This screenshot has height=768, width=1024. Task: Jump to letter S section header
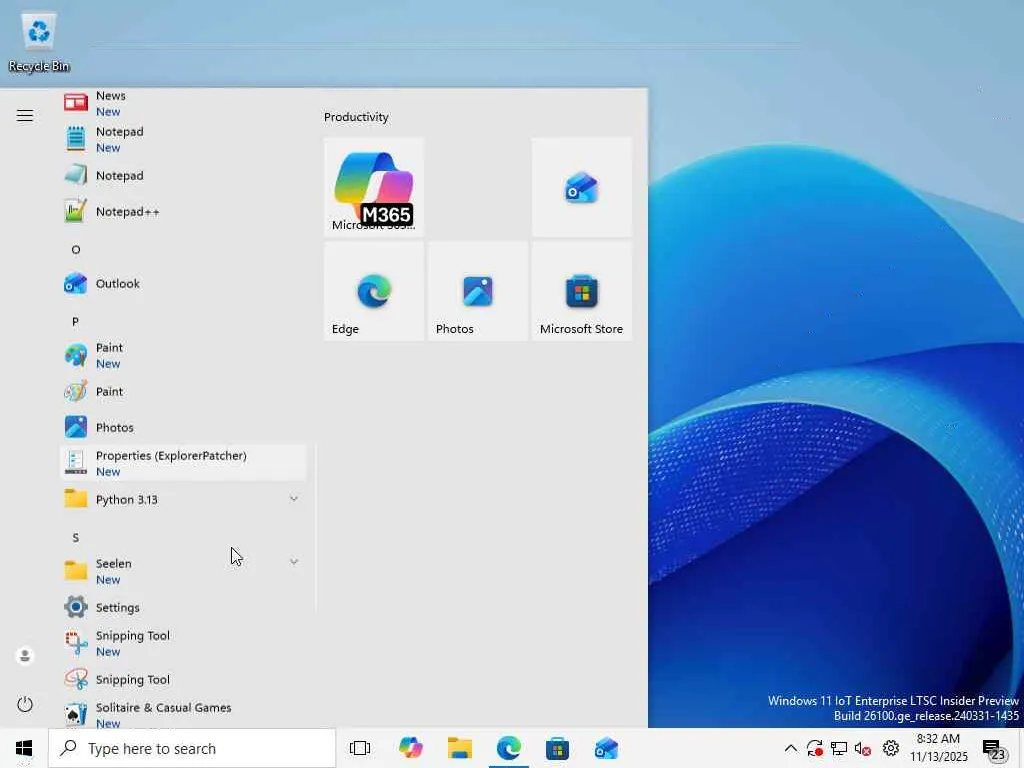(x=76, y=537)
